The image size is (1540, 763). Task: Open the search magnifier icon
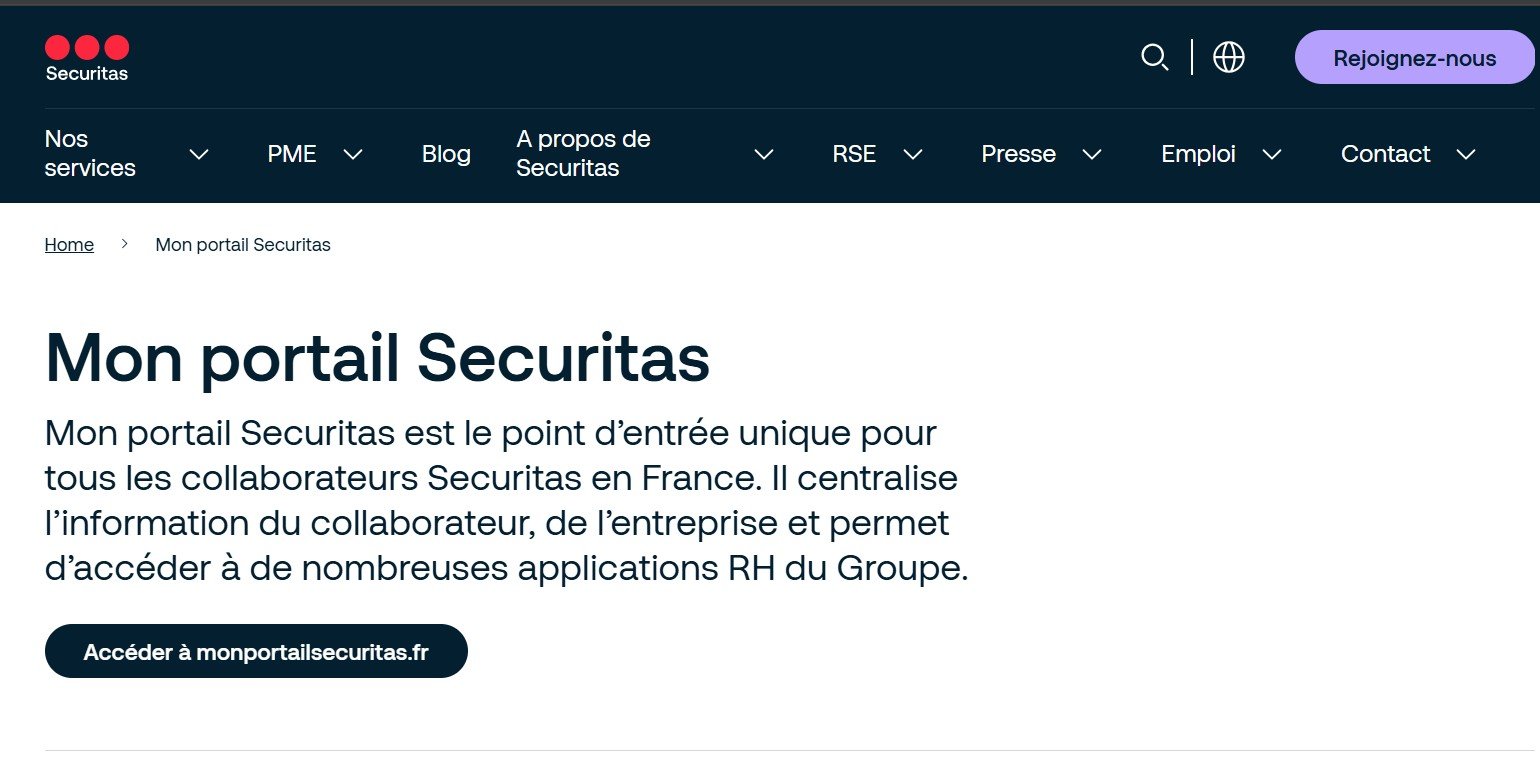(x=1154, y=57)
